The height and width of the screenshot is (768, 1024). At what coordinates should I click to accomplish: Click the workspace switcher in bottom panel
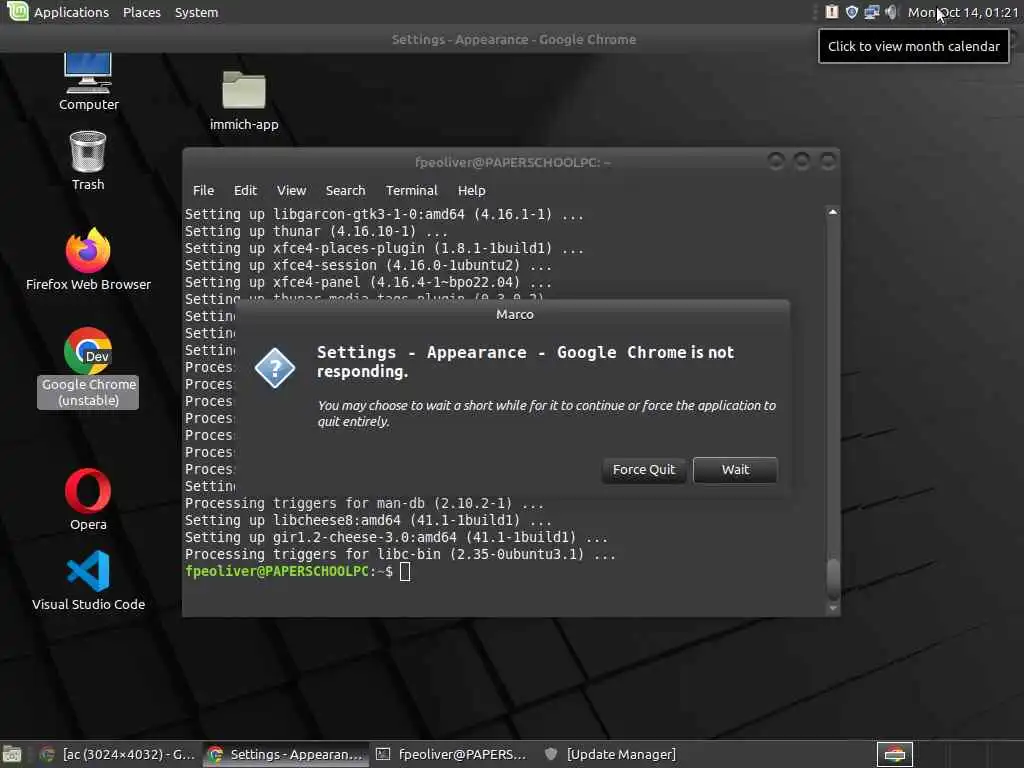tap(894, 754)
